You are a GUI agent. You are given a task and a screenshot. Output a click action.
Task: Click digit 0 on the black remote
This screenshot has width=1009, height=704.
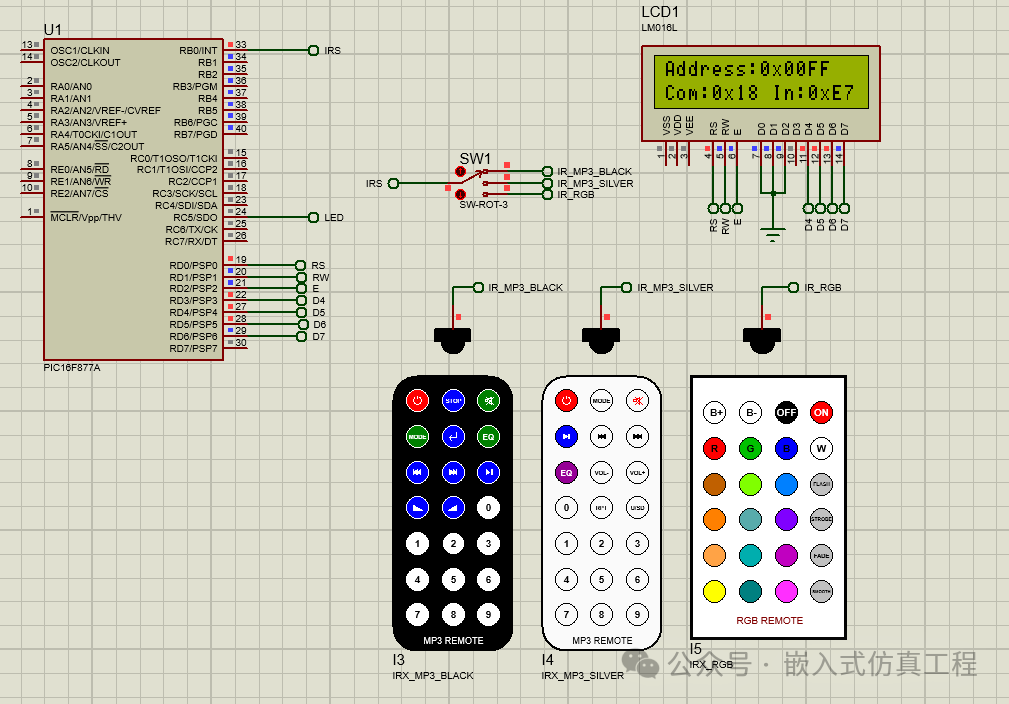488,508
